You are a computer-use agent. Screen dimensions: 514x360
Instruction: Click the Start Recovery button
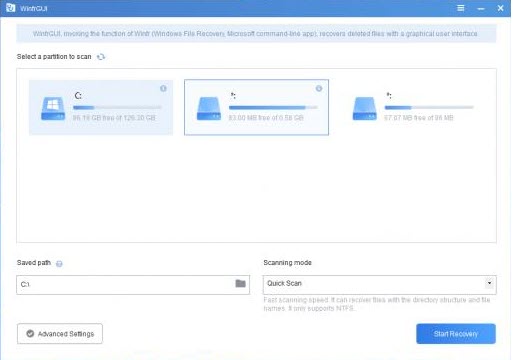click(x=456, y=334)
